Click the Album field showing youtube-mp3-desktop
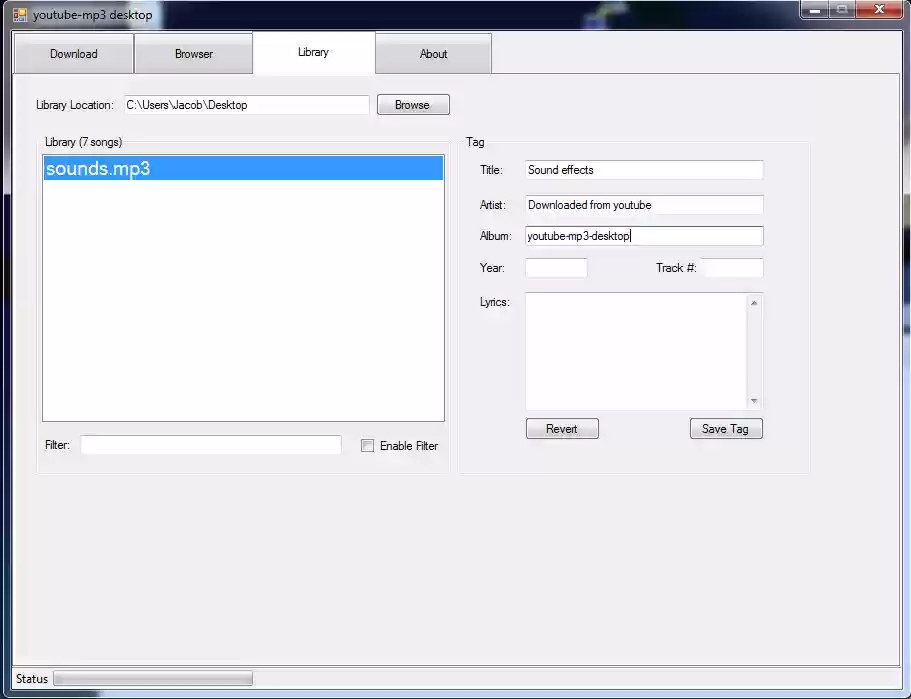The width and height of the screenshot is (911, 699). coord(643,236)
